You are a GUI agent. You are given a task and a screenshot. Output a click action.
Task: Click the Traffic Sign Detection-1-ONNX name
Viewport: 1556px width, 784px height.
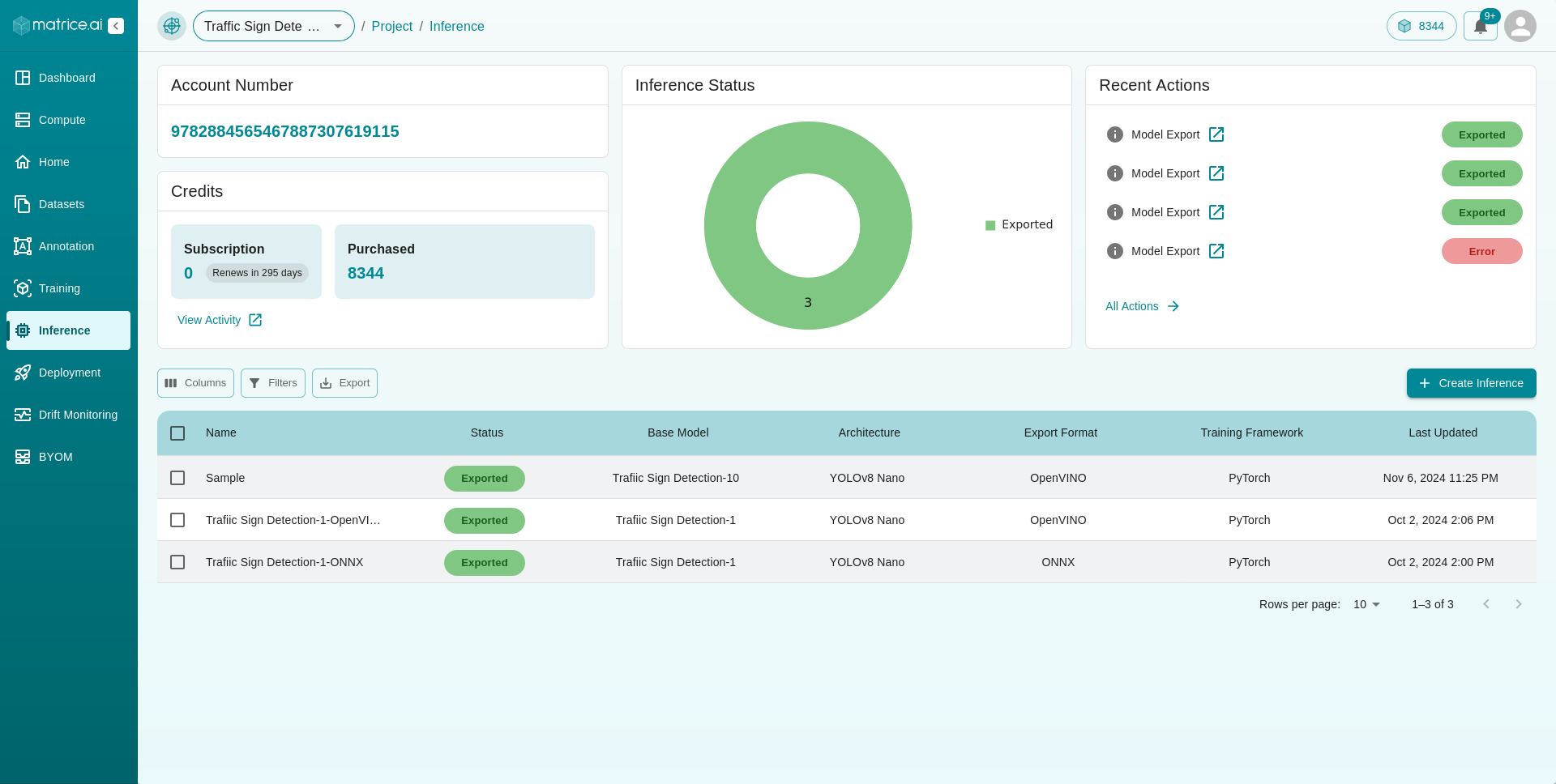click(284, 562)
